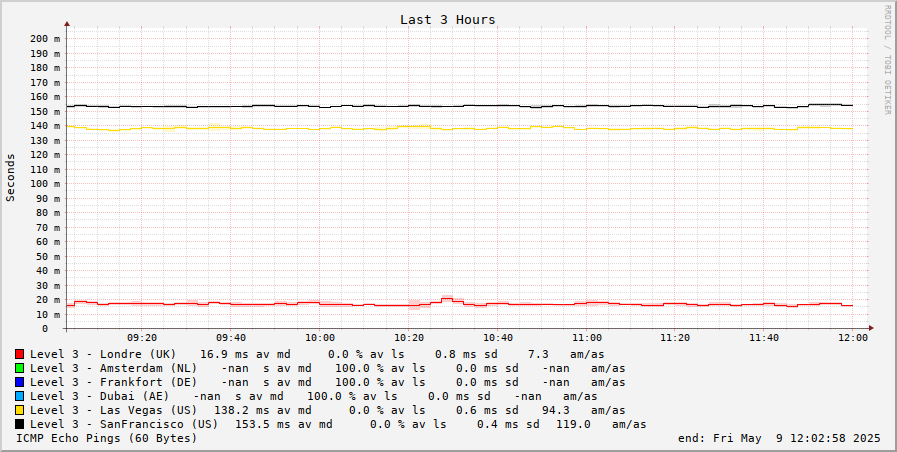897x452 pixels.
Task: Click the end timestamp 'Fri May 9 12:02:58 2025'
Action: point(797,438)
